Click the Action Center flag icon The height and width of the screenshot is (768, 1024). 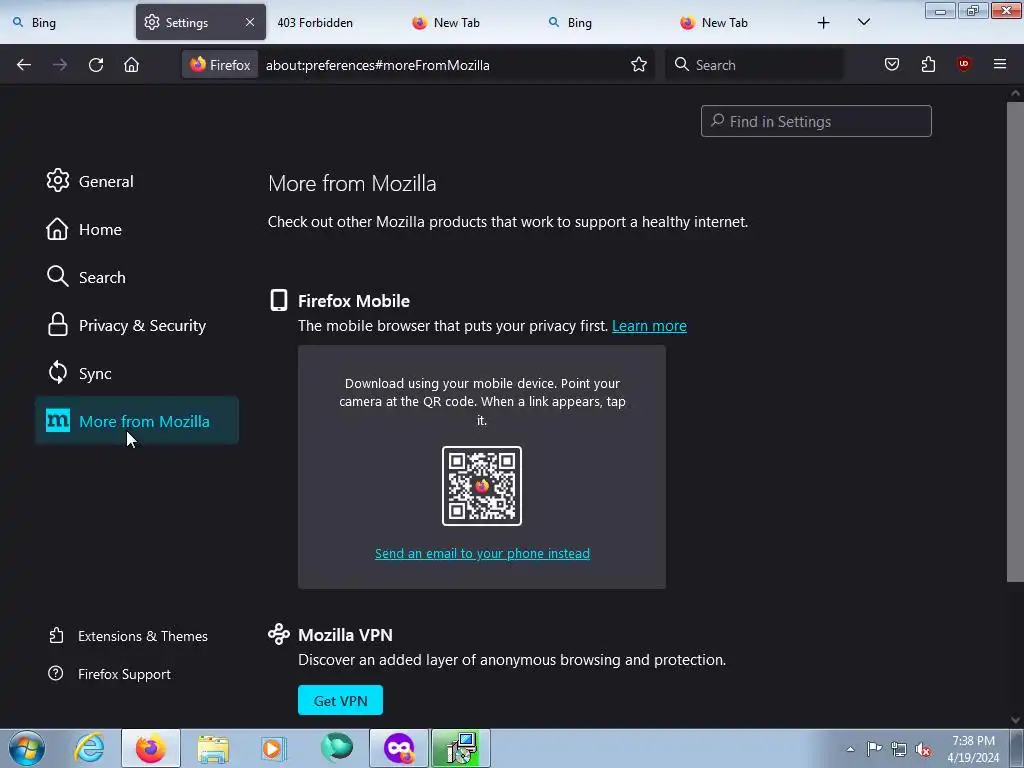(874, 749)
